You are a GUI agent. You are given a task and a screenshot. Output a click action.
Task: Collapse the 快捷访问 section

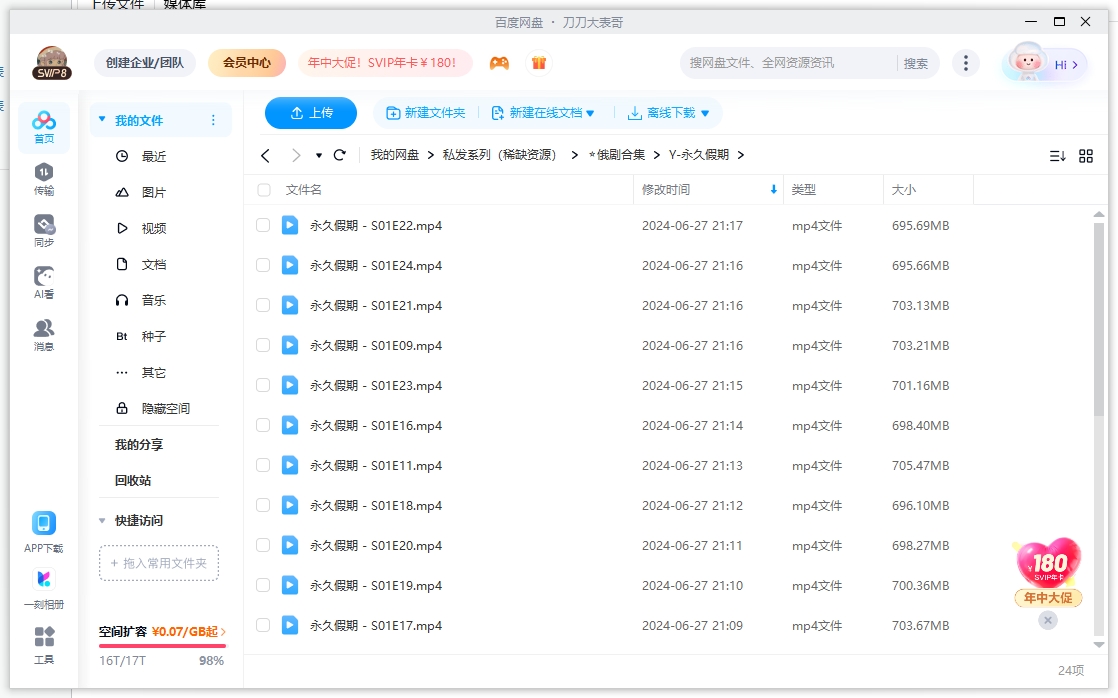click(x=101, y=520)
